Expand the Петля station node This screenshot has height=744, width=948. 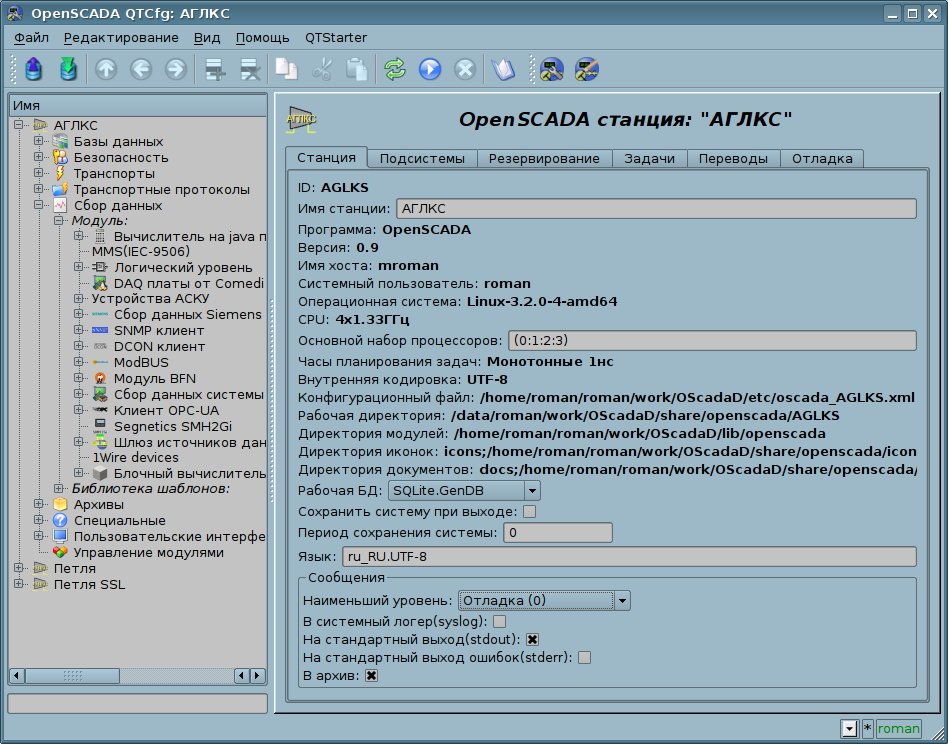tap(19, 568)
